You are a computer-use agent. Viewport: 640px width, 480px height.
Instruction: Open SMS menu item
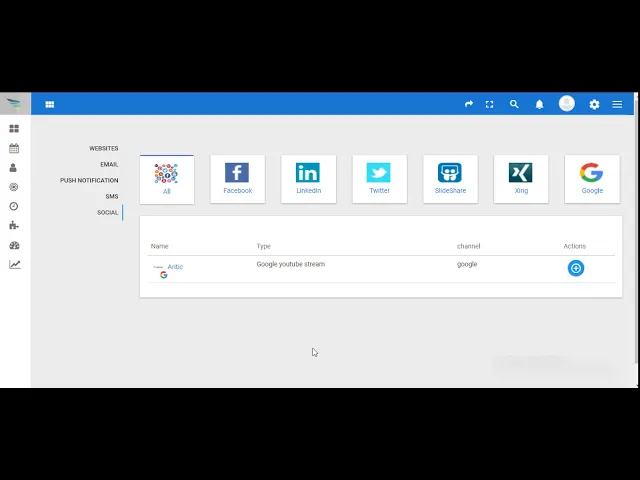tap(112, 196)
